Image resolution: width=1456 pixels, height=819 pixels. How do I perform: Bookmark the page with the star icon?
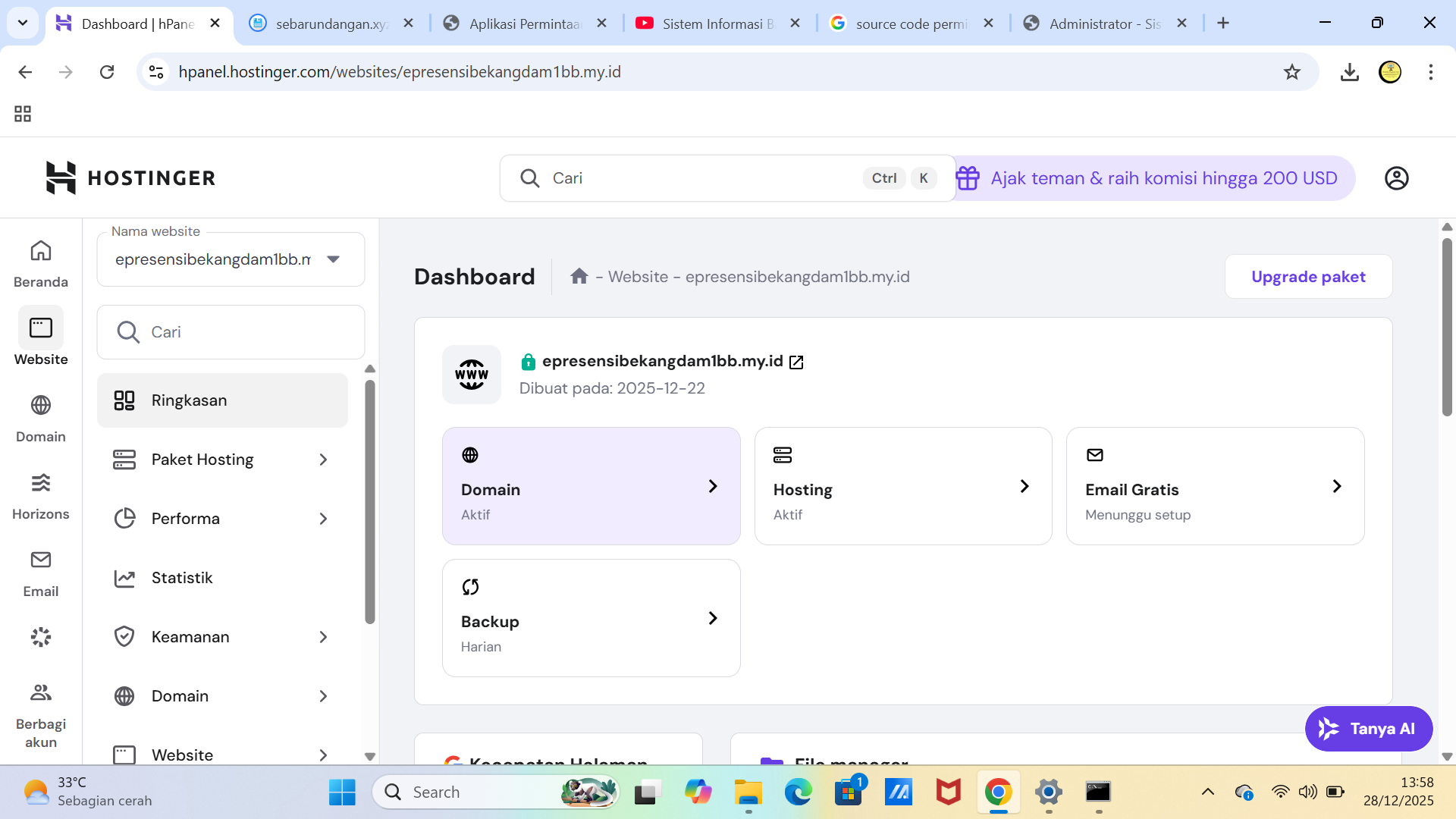pos(1291,72)
